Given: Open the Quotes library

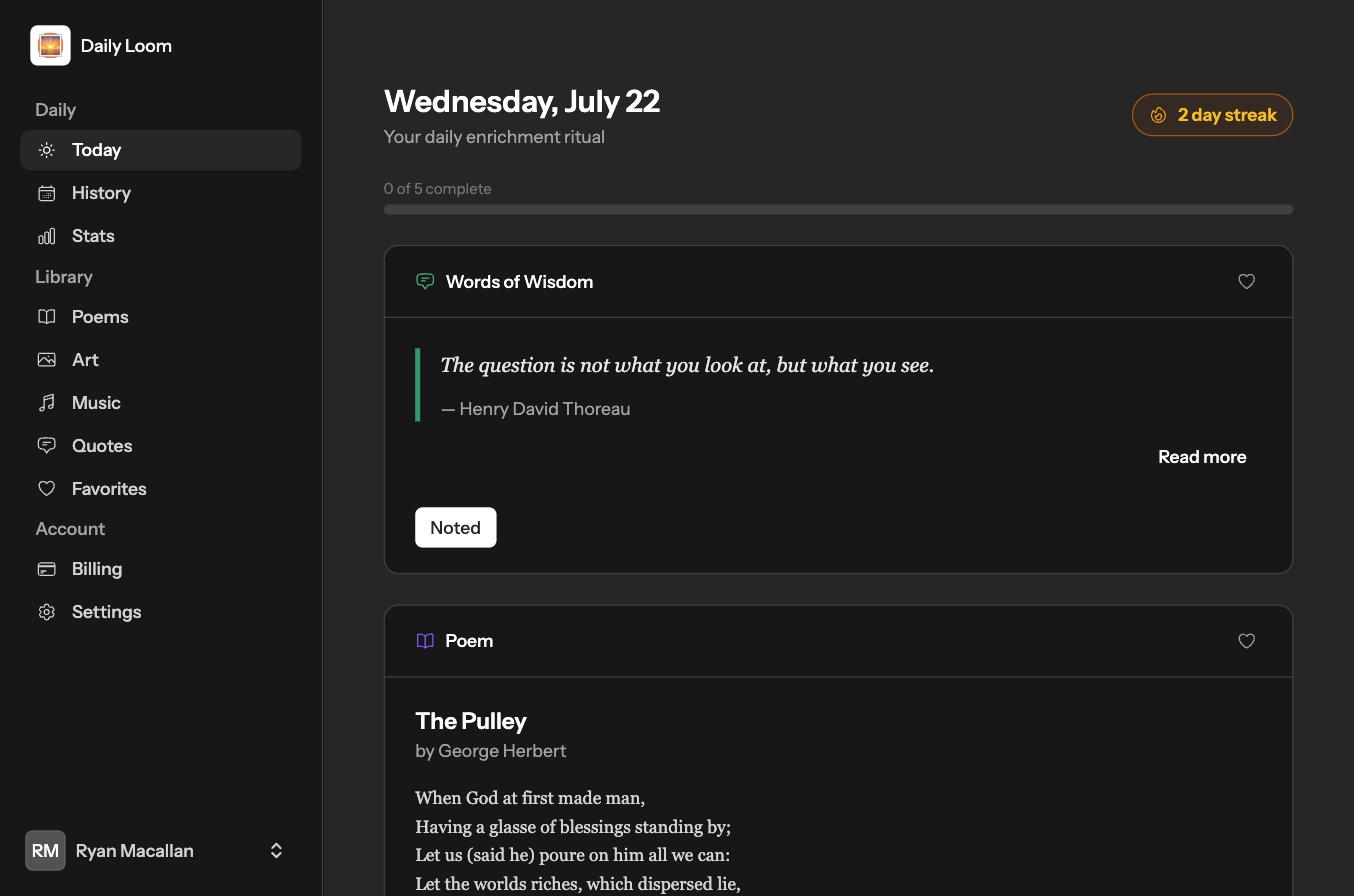Looking at the screenshot, I should click(x=161, y=446).
